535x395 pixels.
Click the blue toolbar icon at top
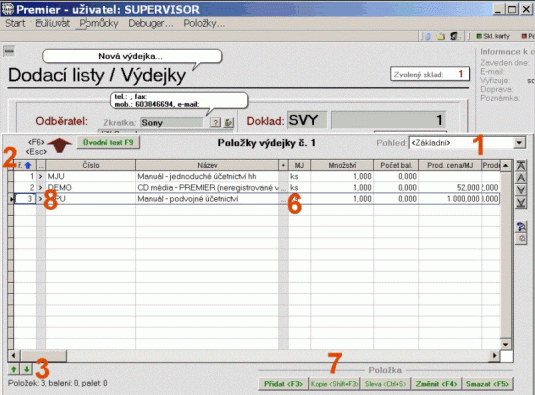pyautogui.click(x=427, y=36)
